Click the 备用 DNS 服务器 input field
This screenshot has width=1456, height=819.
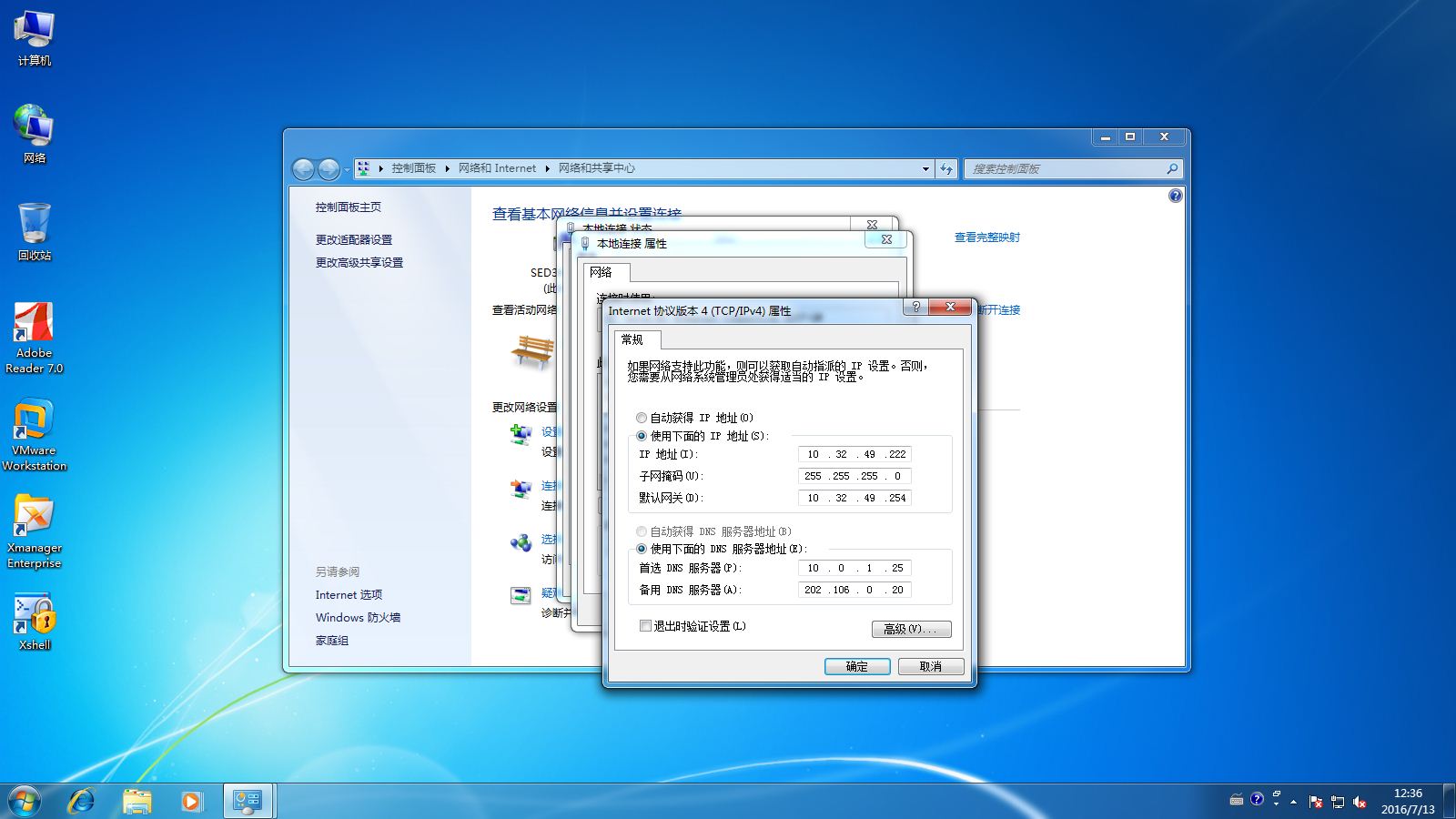[x=854, y=590]
